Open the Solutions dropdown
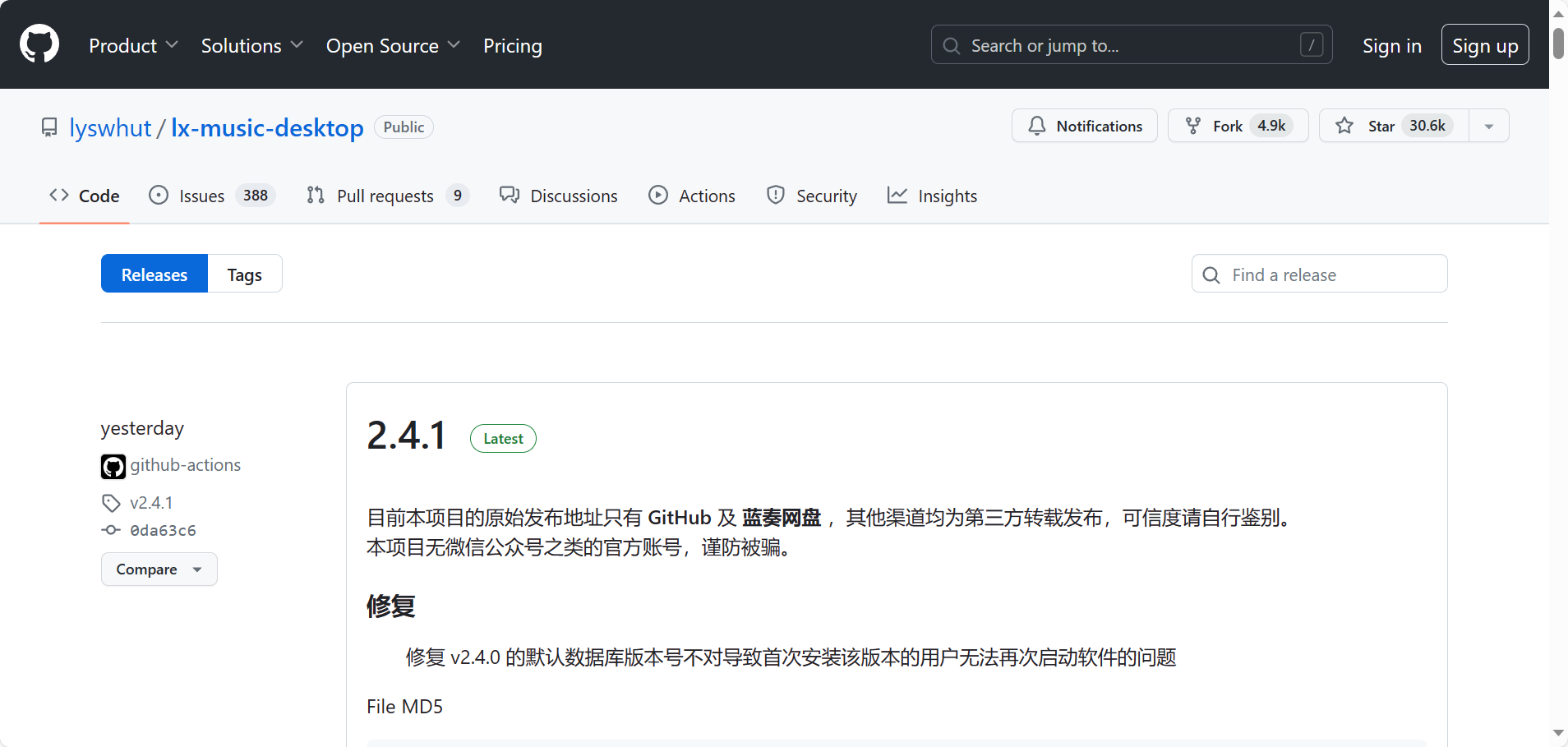Screen dimensions: 1568x747 pyautogui.click(x=251, y=45)
